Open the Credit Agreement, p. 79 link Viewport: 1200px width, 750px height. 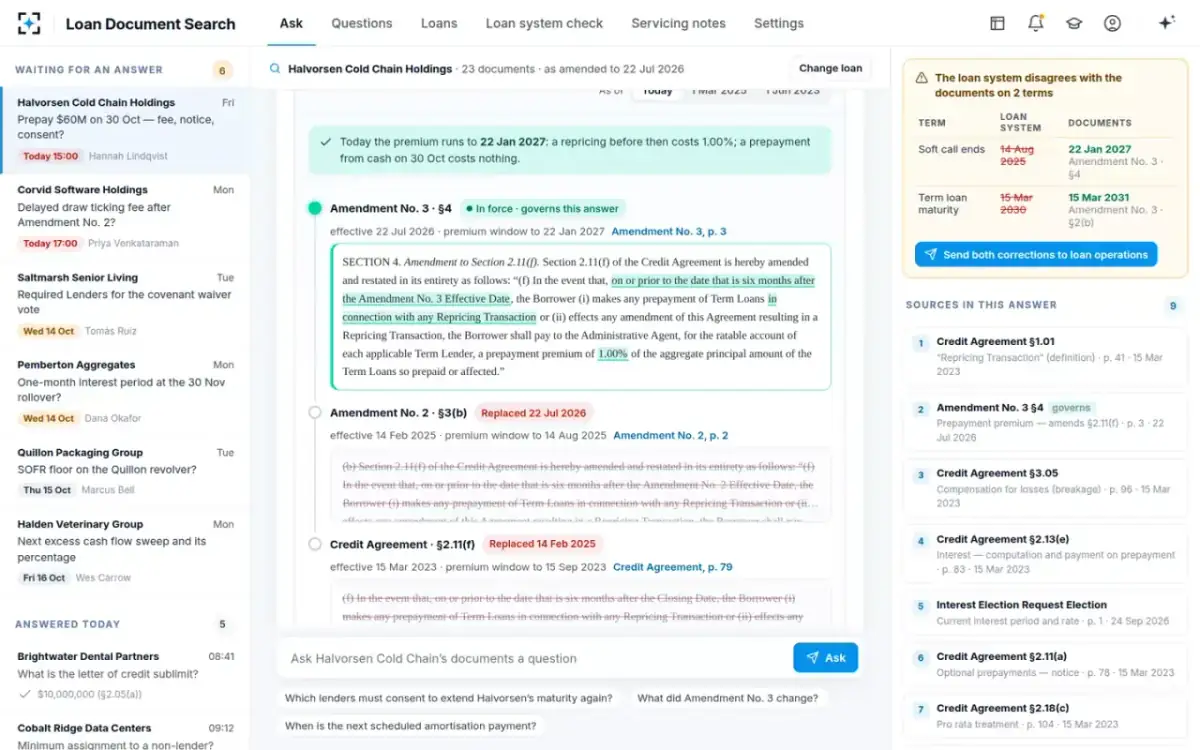pyautogui.click(x=673, y=567)
